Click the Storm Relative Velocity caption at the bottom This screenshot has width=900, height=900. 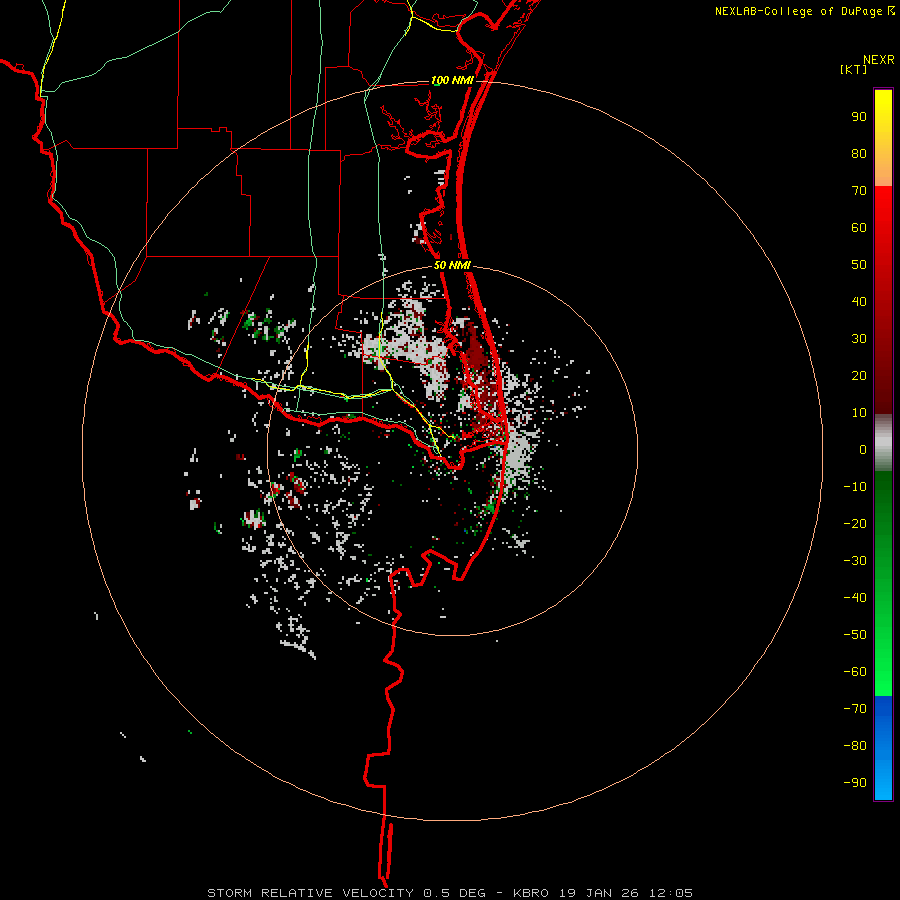click(449, 893)
